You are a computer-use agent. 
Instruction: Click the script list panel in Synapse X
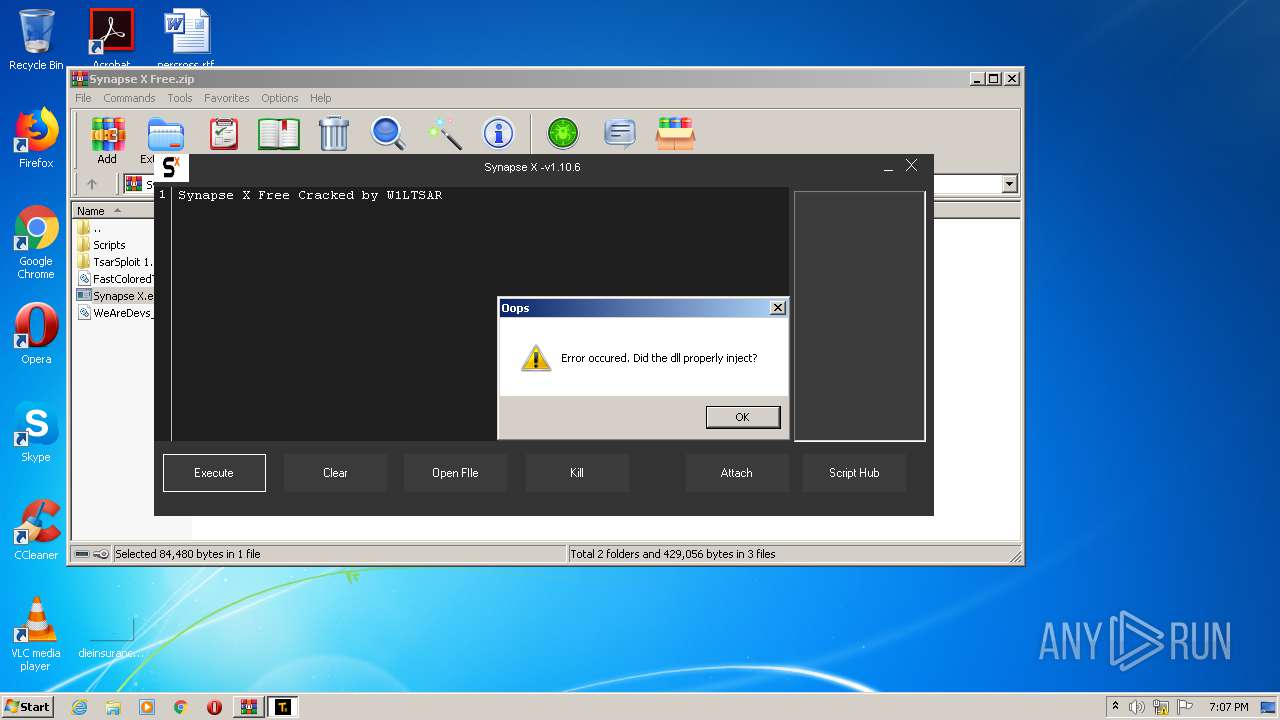click(x=860, y=316)
